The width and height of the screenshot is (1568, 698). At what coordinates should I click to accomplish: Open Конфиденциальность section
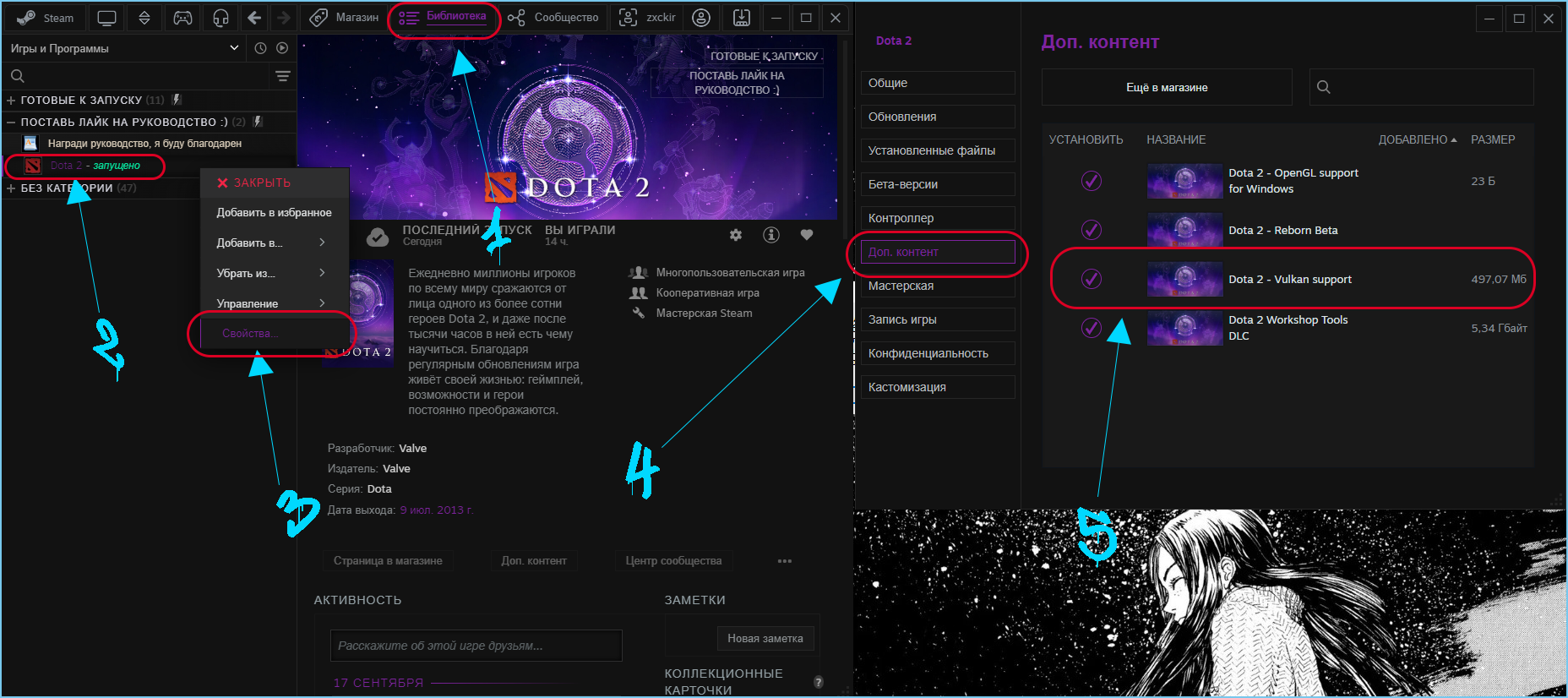938,353
